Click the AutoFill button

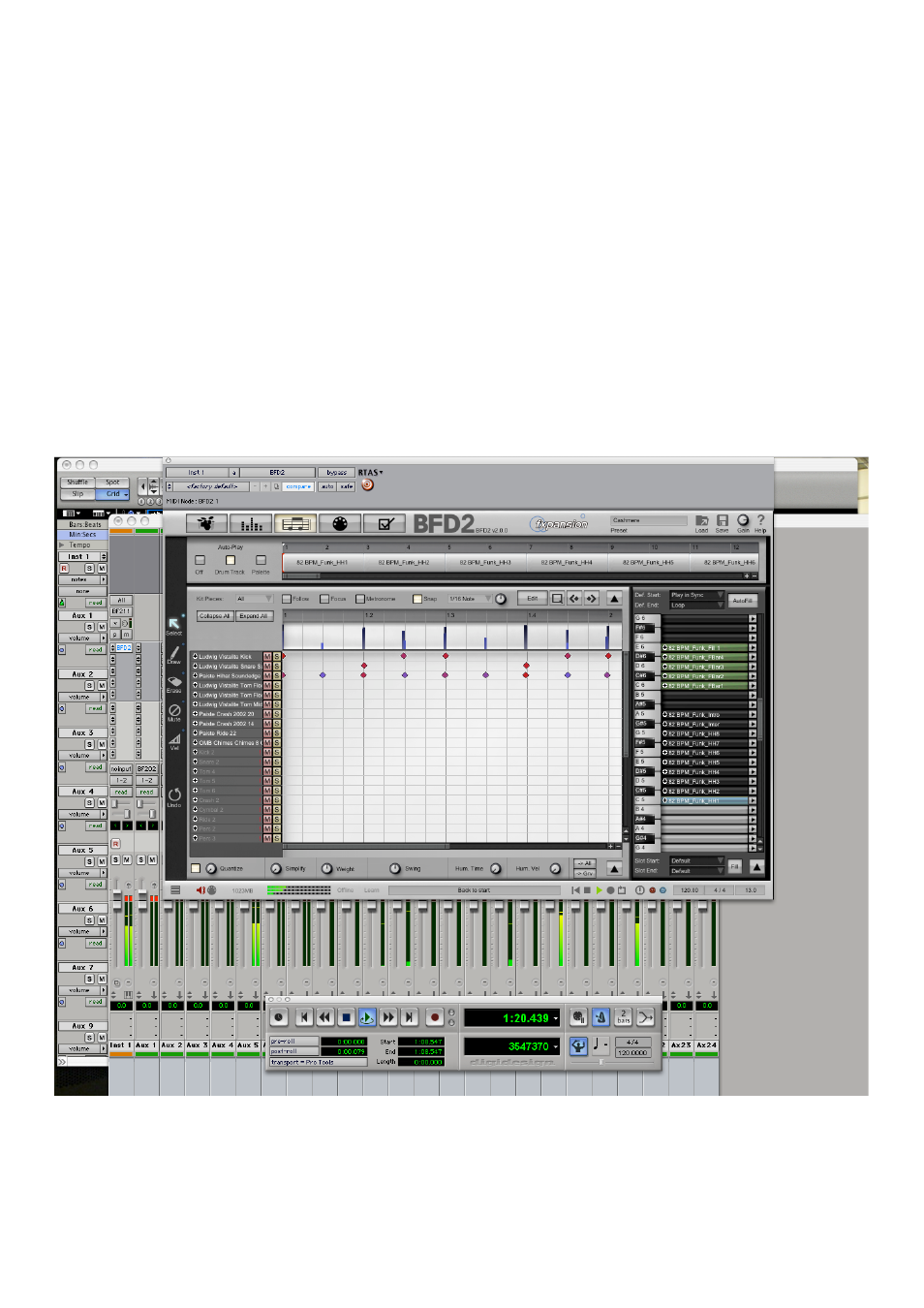pos(742,601)
